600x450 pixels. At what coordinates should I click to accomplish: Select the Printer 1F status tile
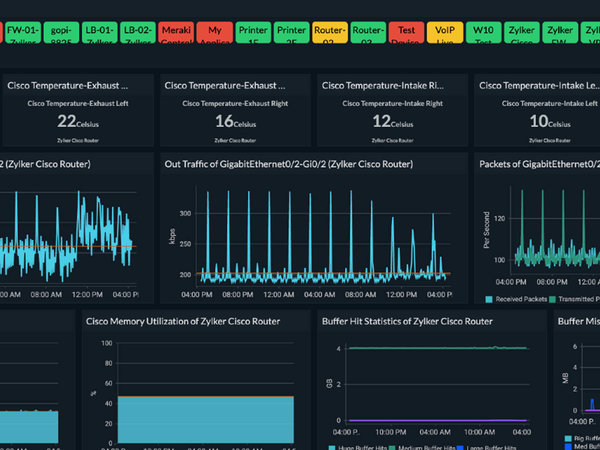253,33
